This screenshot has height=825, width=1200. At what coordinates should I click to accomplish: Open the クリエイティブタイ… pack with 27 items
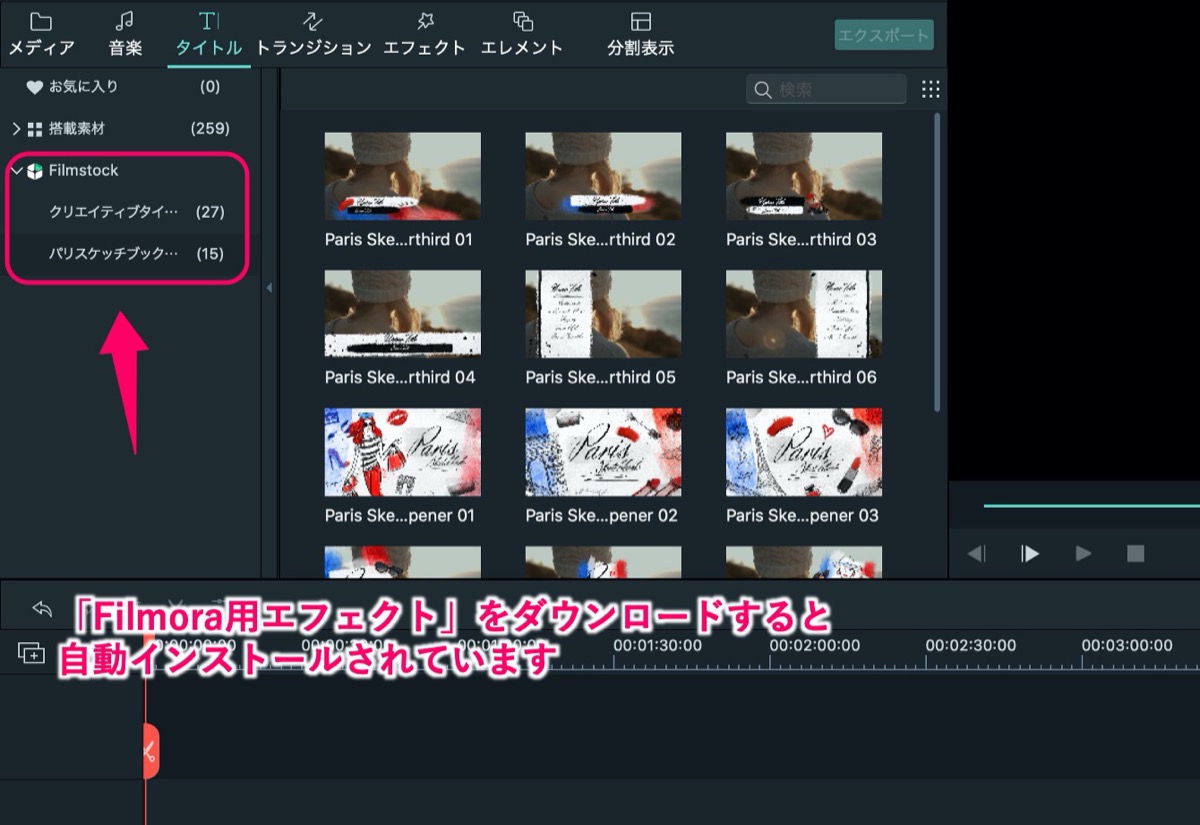[x=128, y=212]
